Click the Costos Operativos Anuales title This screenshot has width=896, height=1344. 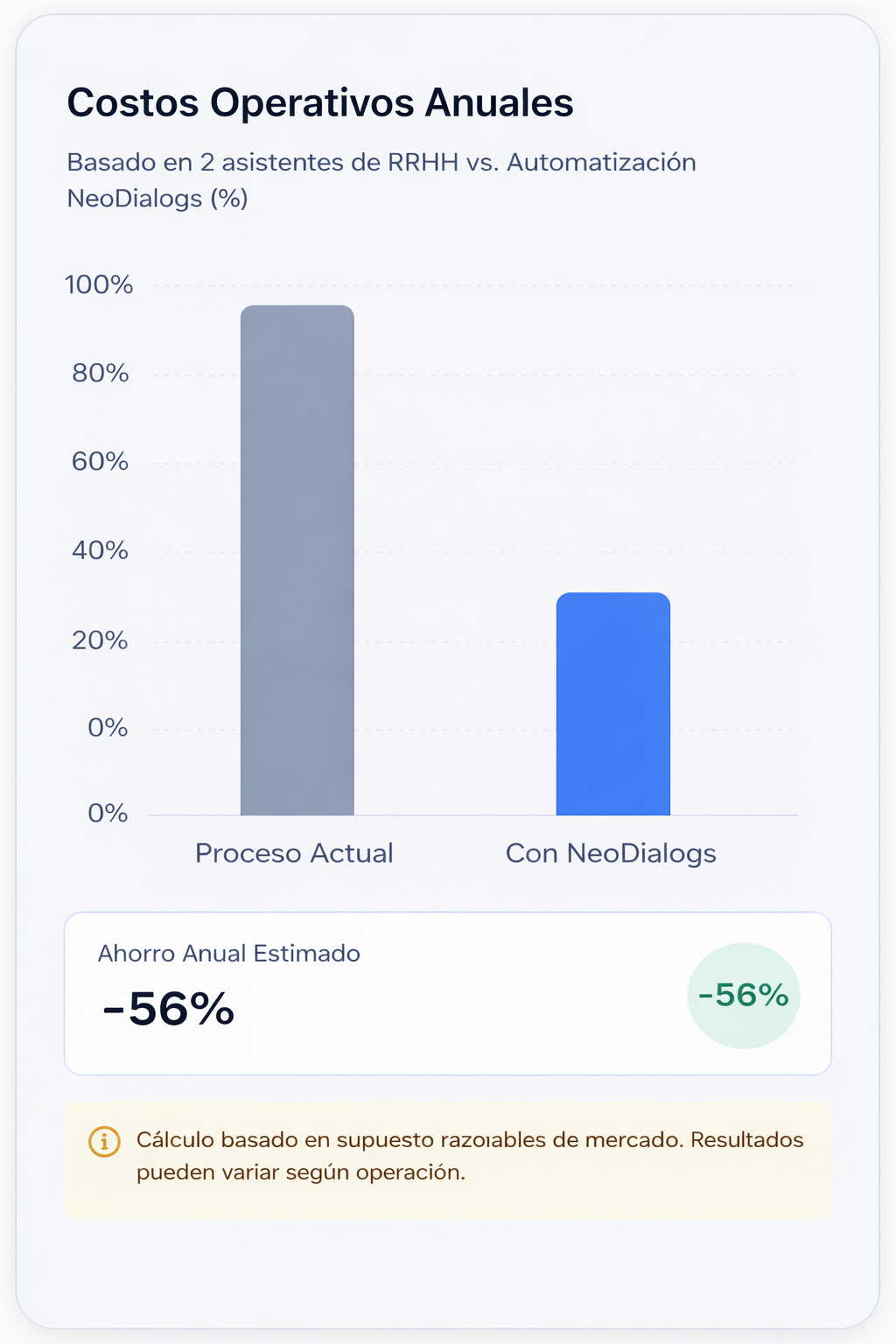(320, 102)
